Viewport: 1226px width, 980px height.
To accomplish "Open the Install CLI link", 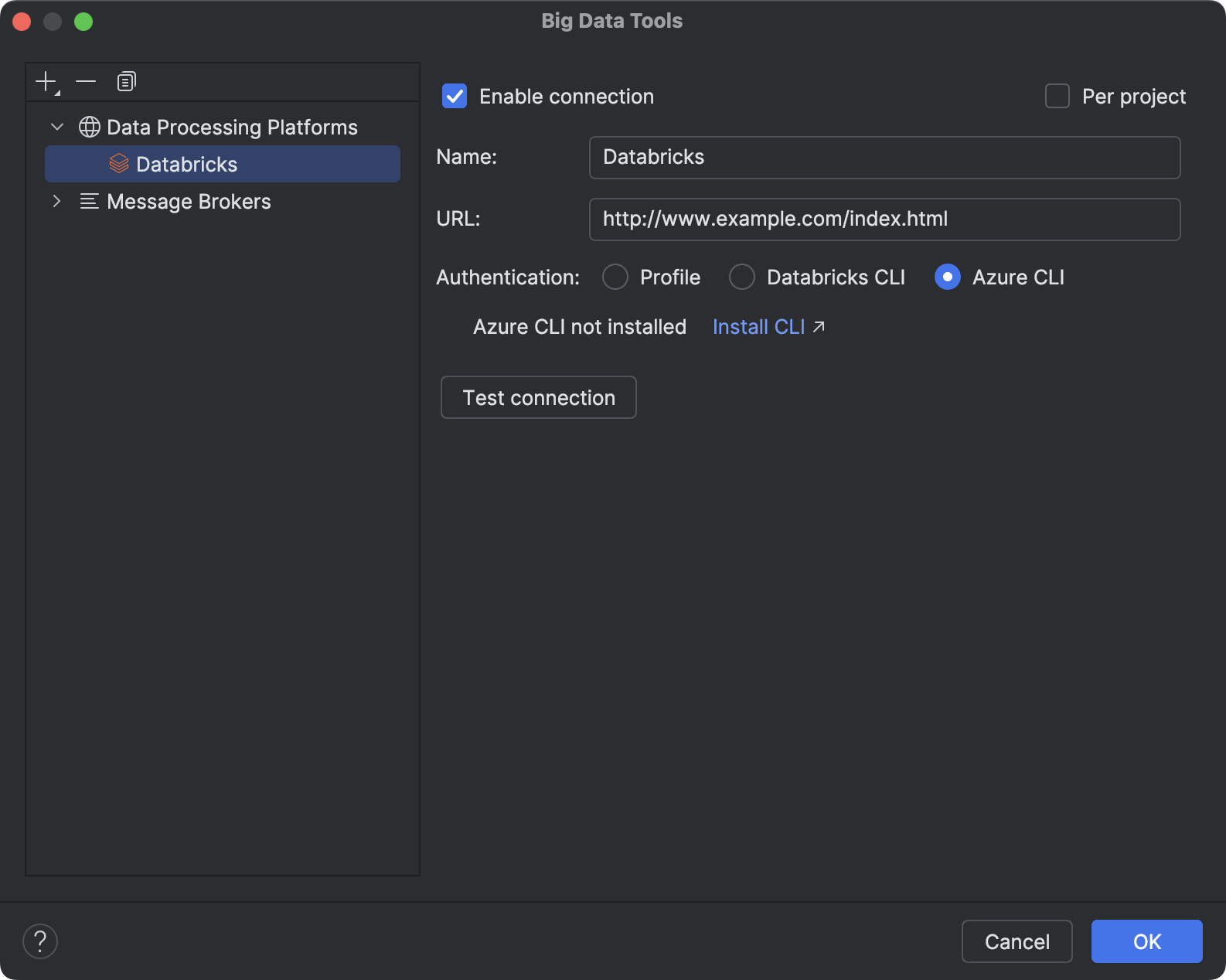I will click(x=758, y=327).
